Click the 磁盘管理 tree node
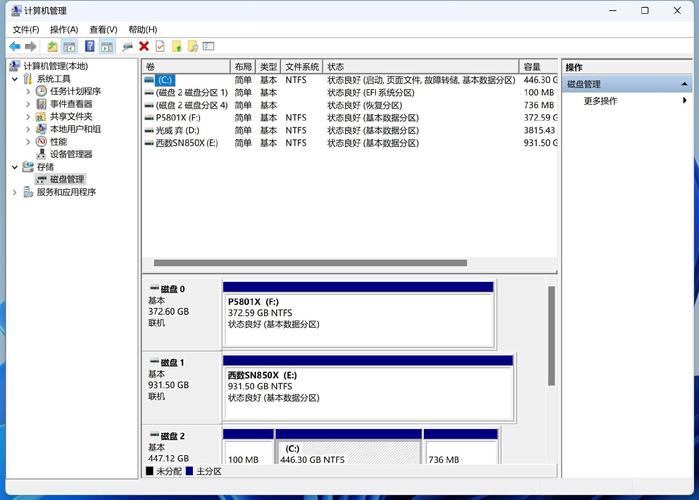The image size is (699, 500). click(x=66, y=179)
